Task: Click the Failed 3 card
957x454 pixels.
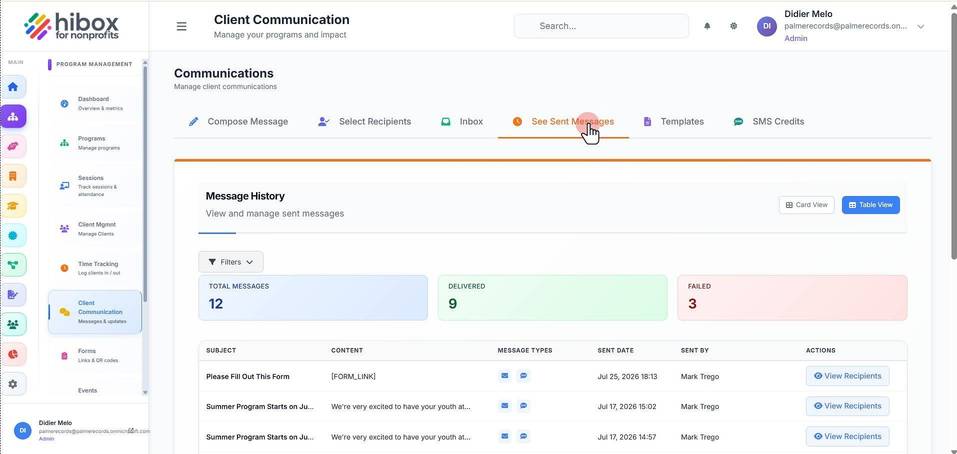Action: point(792,298)
